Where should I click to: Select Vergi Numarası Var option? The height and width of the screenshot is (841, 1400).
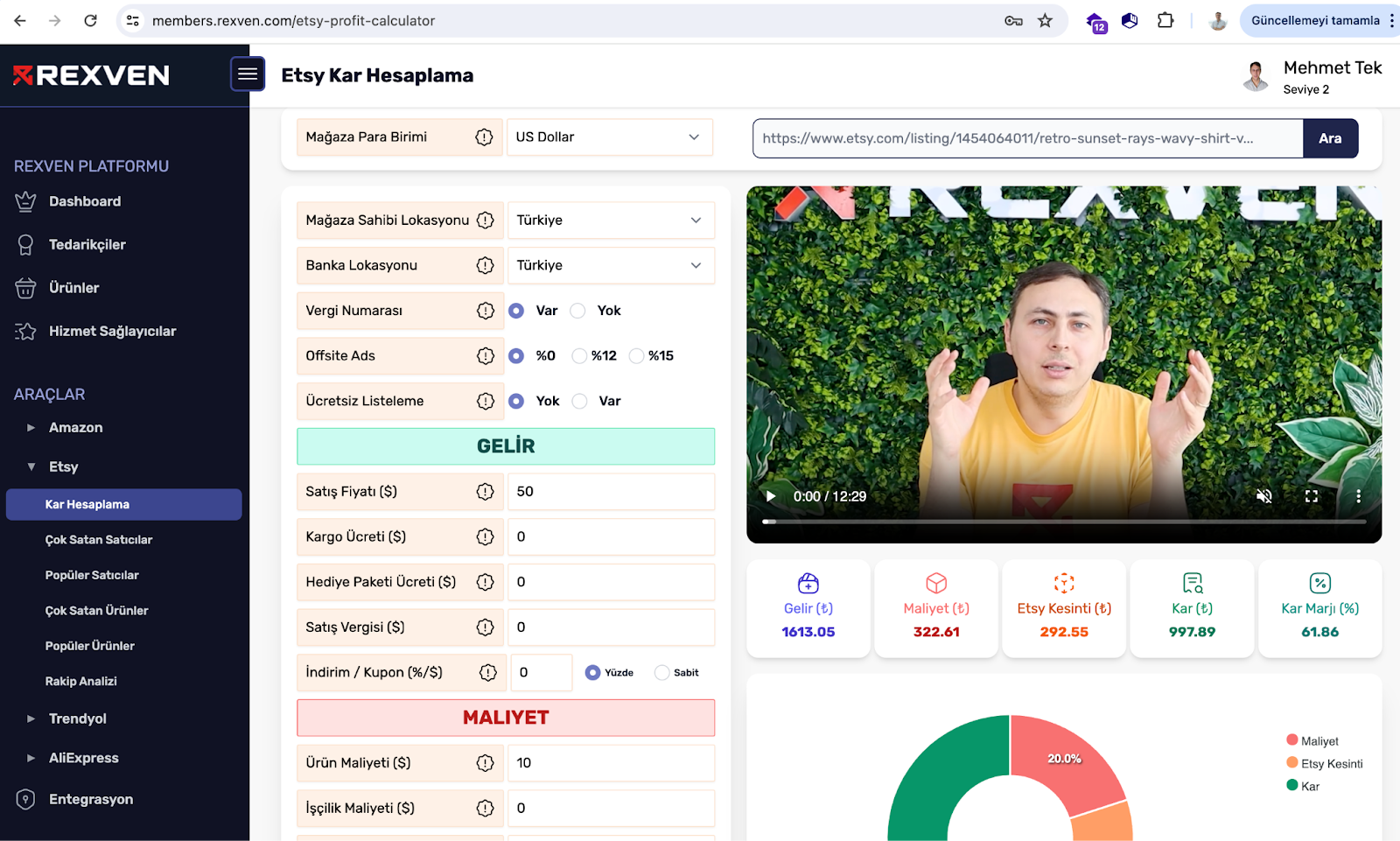point(516,311)
